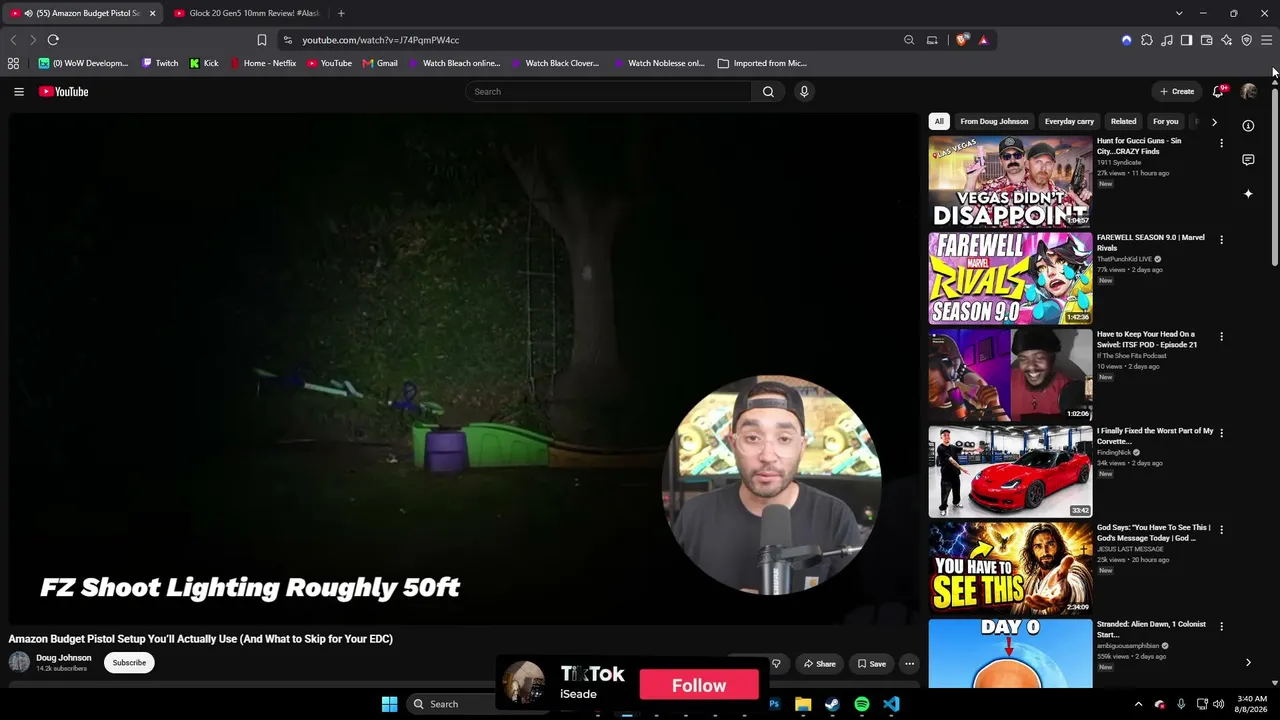
Task: Launch Spotify from the taskbar
Action: pyautogui.click(x=862, y=704)
